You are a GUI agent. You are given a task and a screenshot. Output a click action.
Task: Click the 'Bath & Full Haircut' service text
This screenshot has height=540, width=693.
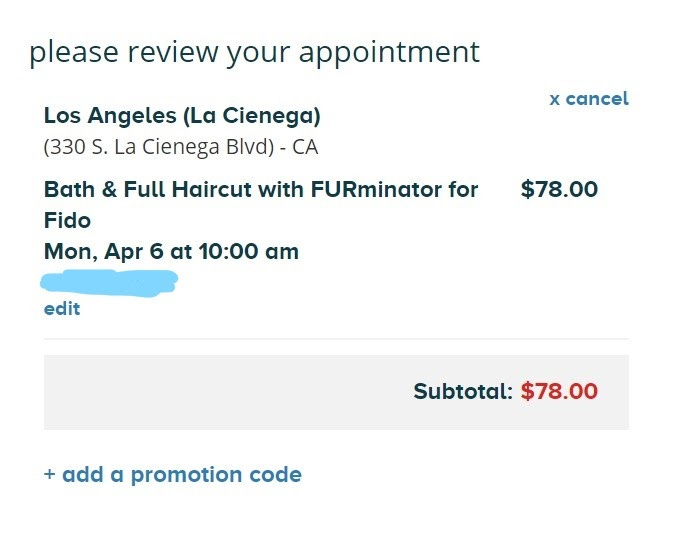[x=152, y=189]
